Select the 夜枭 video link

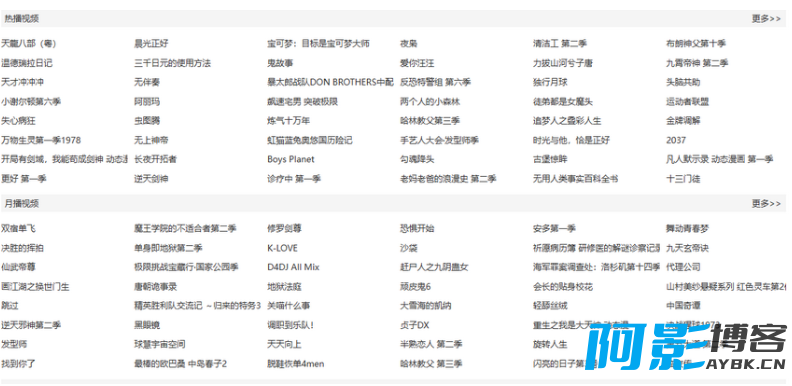pos(409,43)
